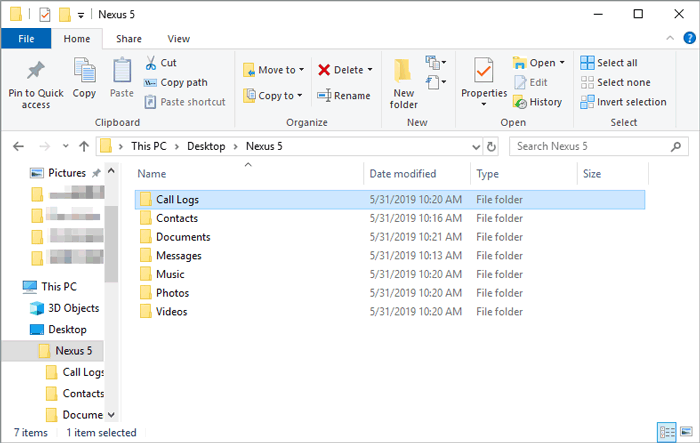The image size is (700, 443).
Task: Open the New item icon menu
Action: click(x=435, y=63)
